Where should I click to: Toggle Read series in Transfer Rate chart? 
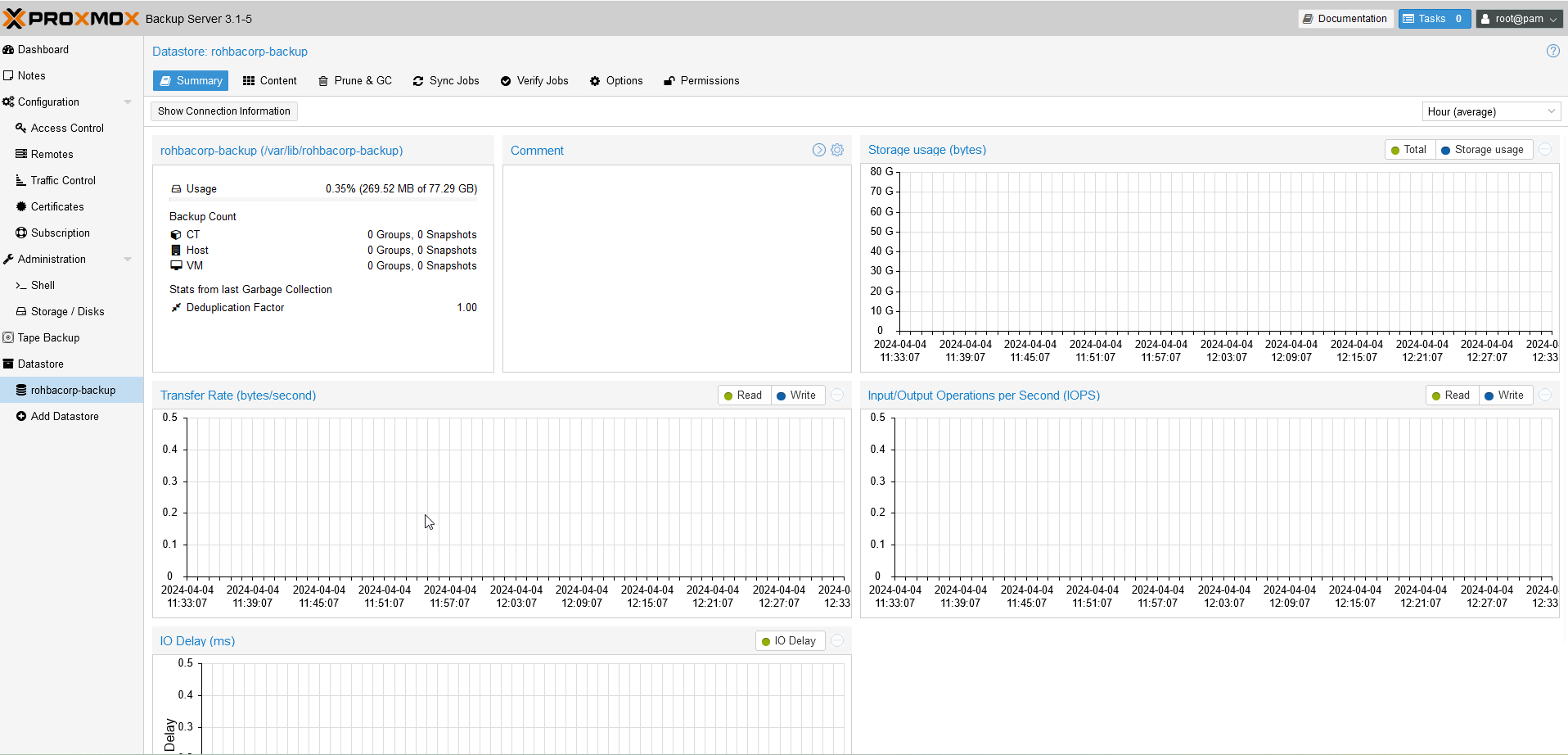pyautogui.click(x=743, y=396)
